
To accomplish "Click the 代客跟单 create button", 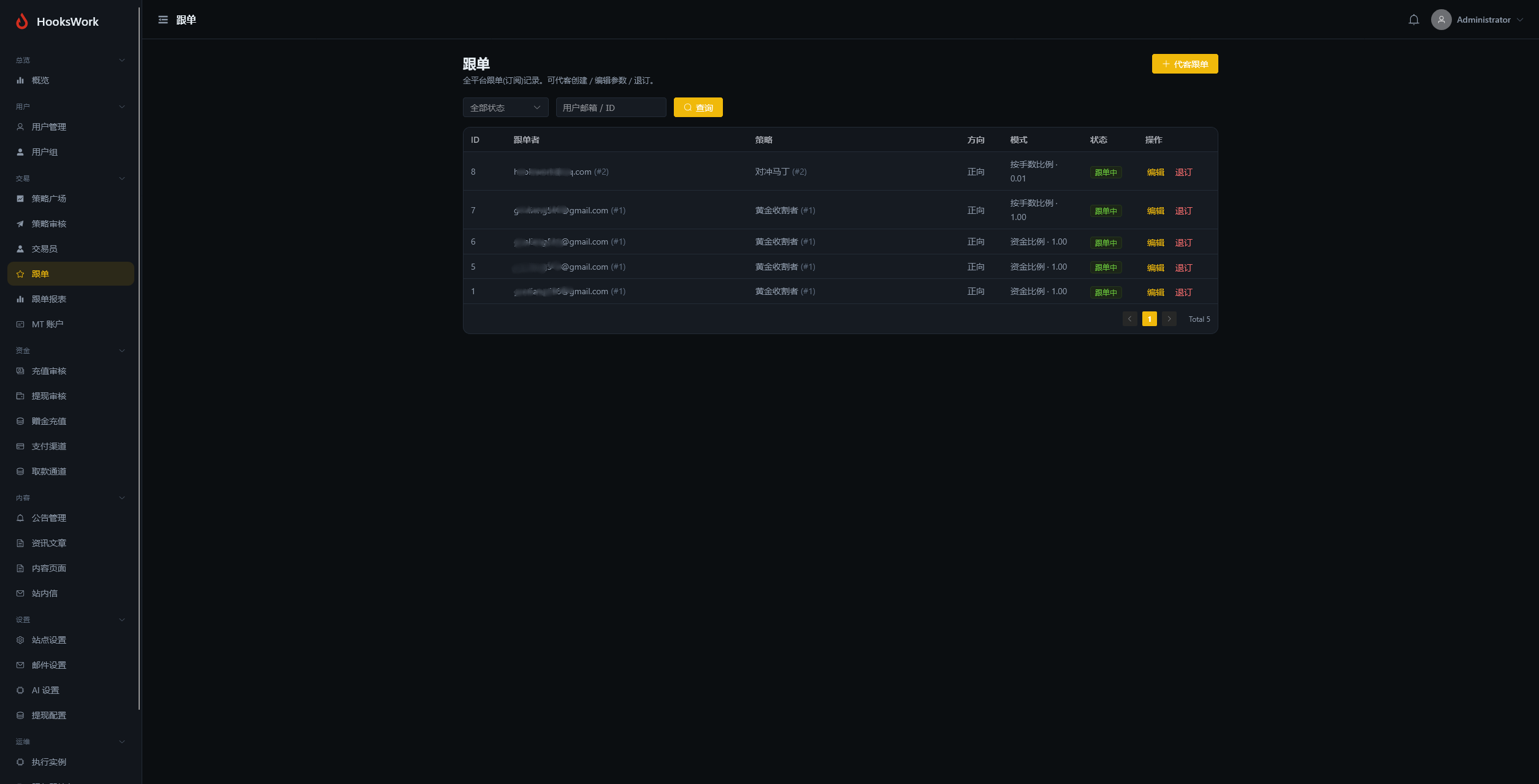I will tap(1185, 64).
